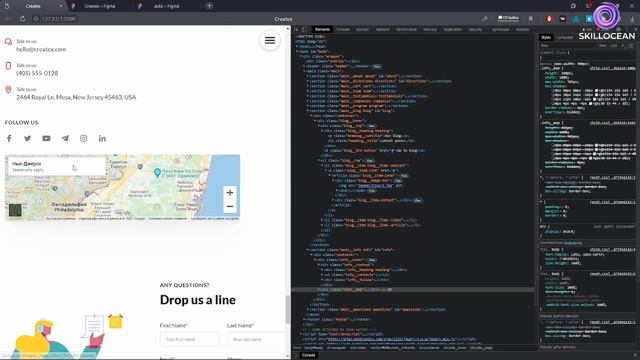The height and width of the screenshot is (360, 640).
Task: Expand the main__team section node
Action: pyautogui.click(x=308, y=91)
